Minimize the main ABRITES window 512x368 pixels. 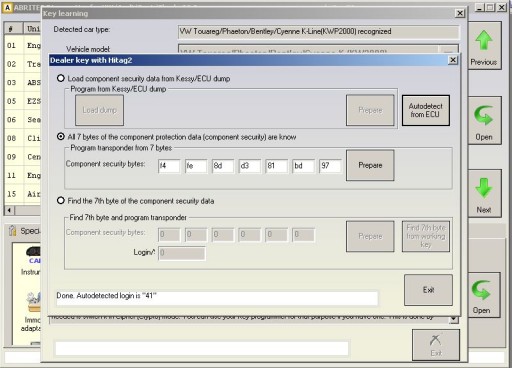[480, 7]
